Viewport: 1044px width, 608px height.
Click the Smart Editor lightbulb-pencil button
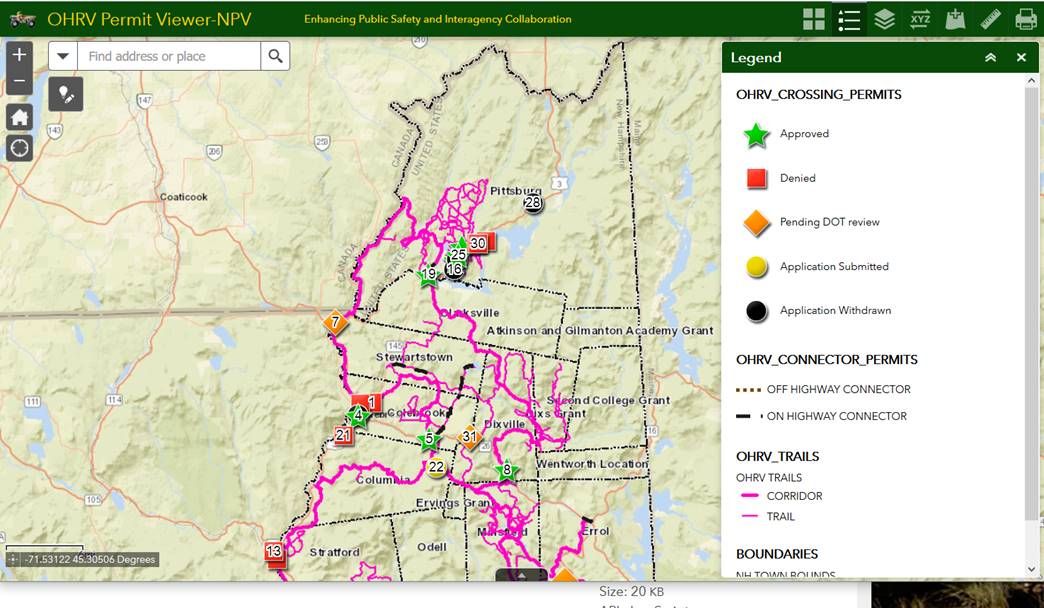[x=66, y=95]
